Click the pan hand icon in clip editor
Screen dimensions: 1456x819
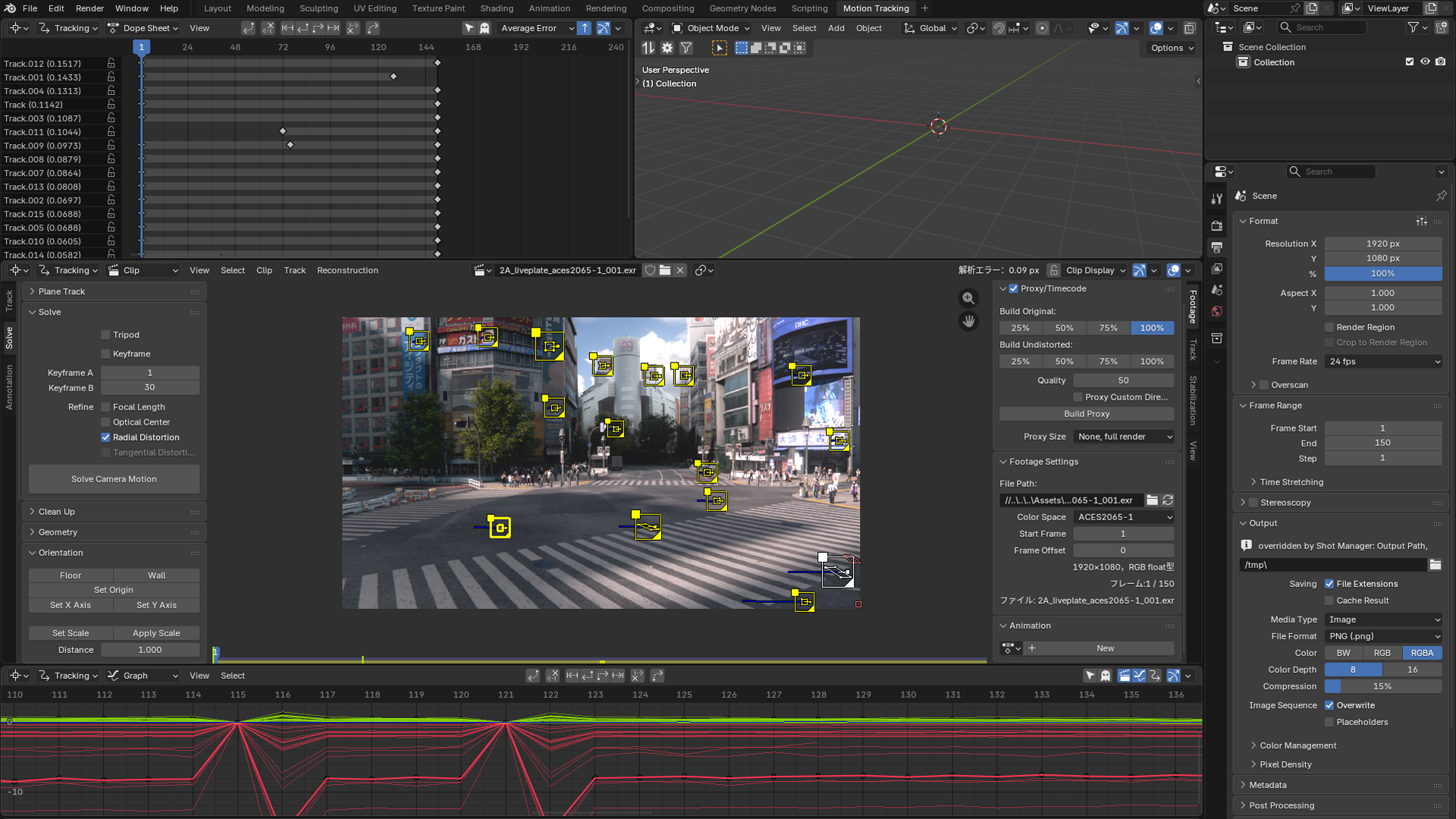(x=968, y=322)
